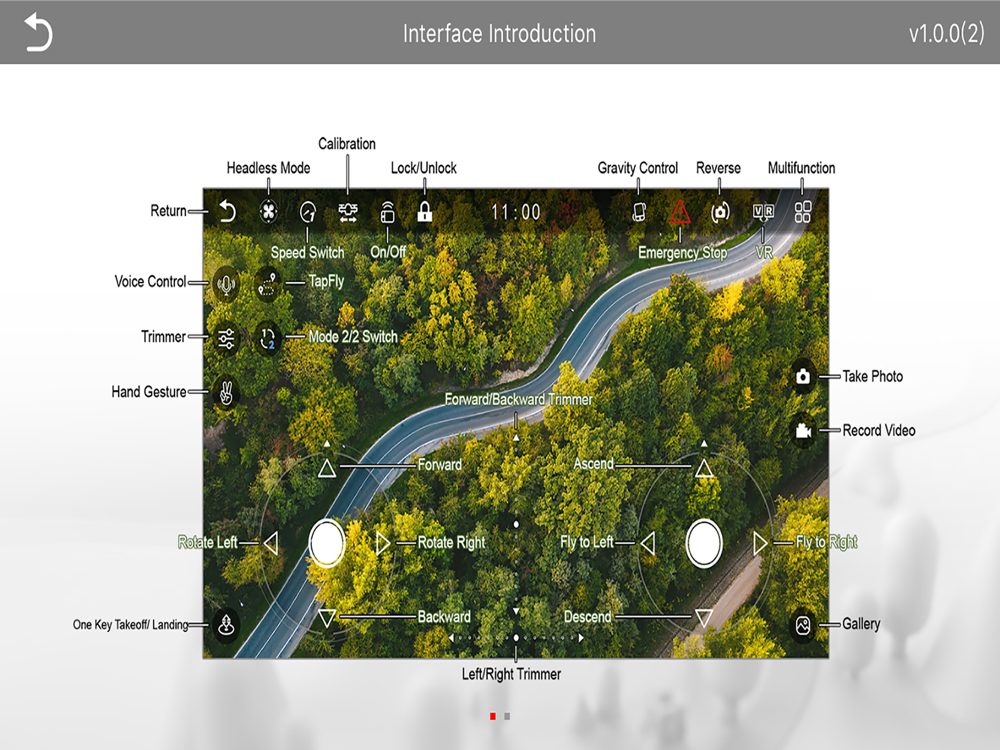Open the Calibration drone icon
1000x750 pixels.
point(348,212)
